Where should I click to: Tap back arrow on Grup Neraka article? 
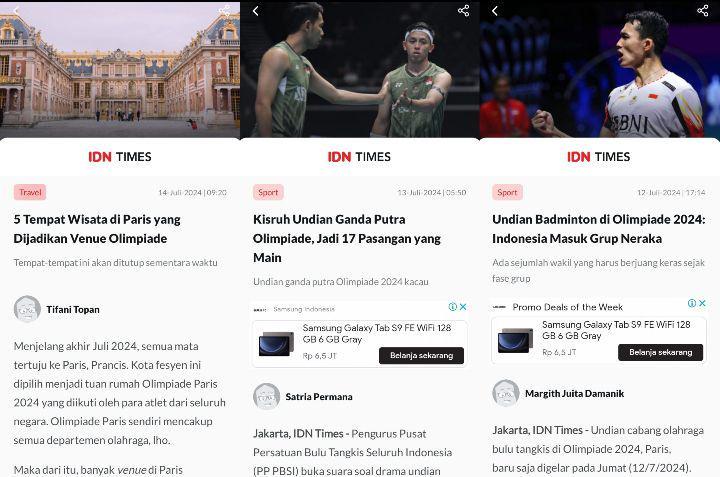495,11
